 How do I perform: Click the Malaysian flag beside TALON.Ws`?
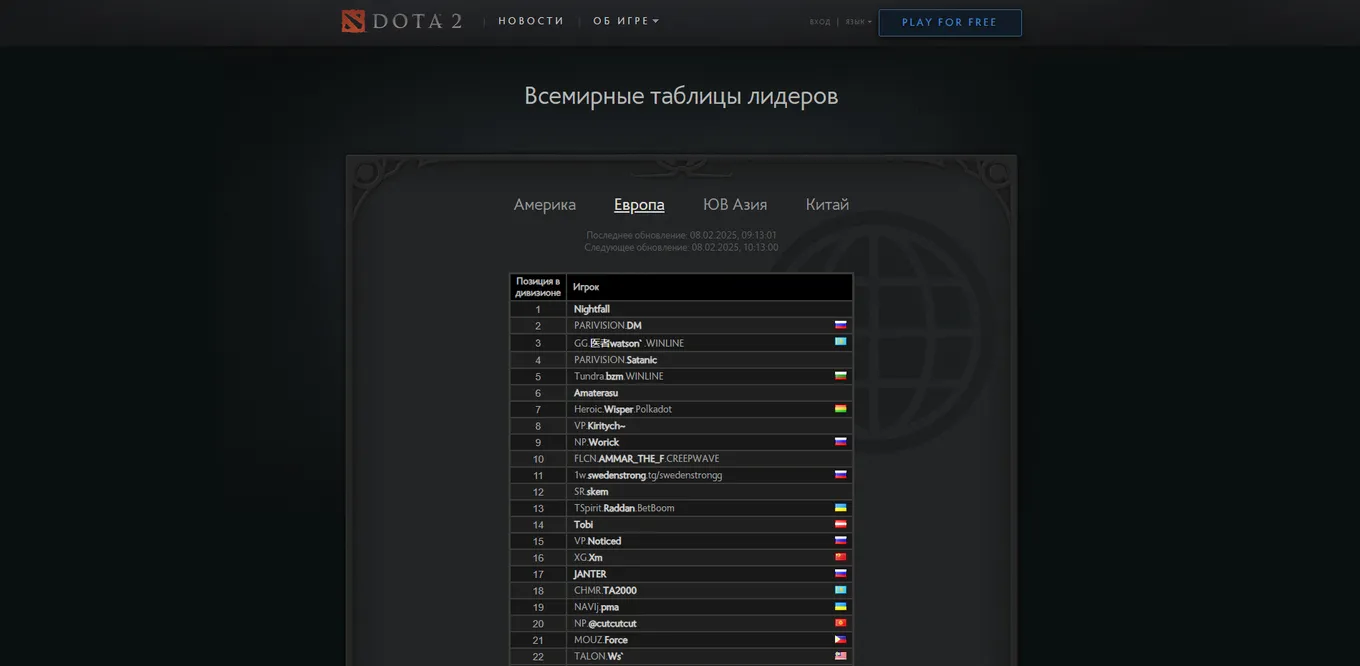click(841, 656)
